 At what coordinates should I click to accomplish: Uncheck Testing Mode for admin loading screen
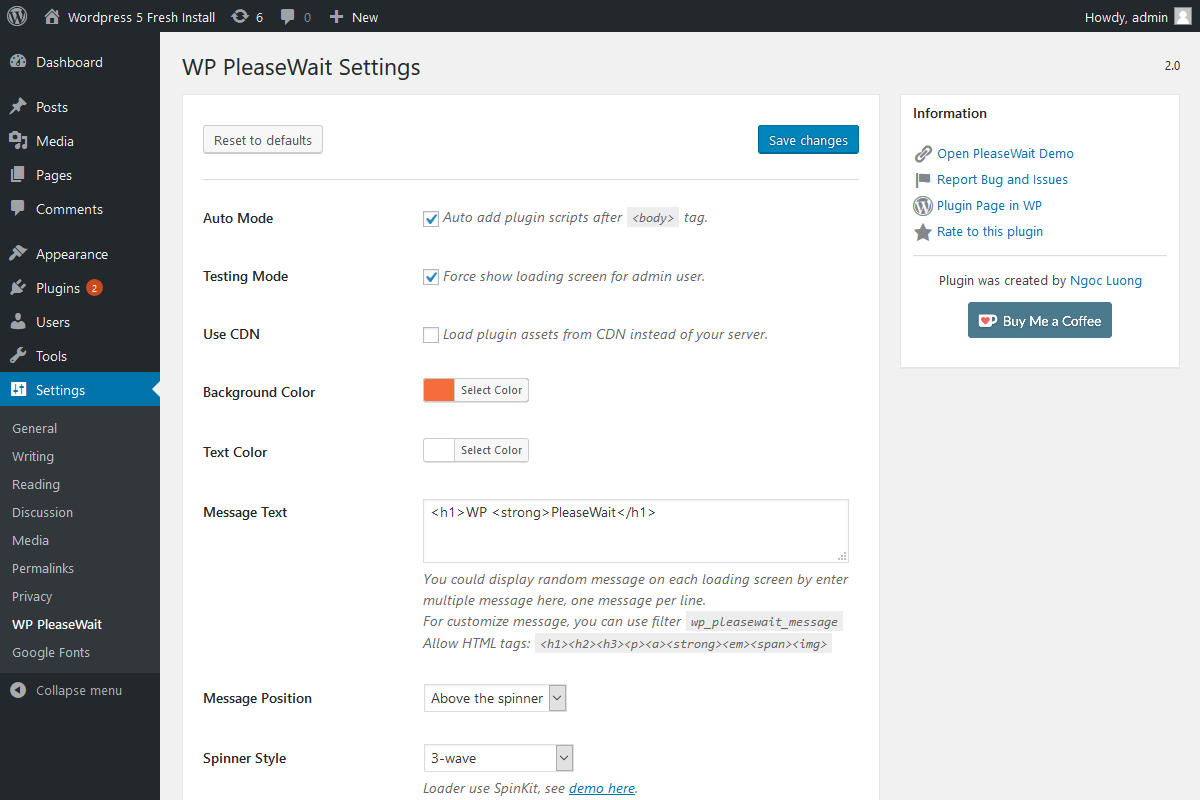[x=431, y=276]
